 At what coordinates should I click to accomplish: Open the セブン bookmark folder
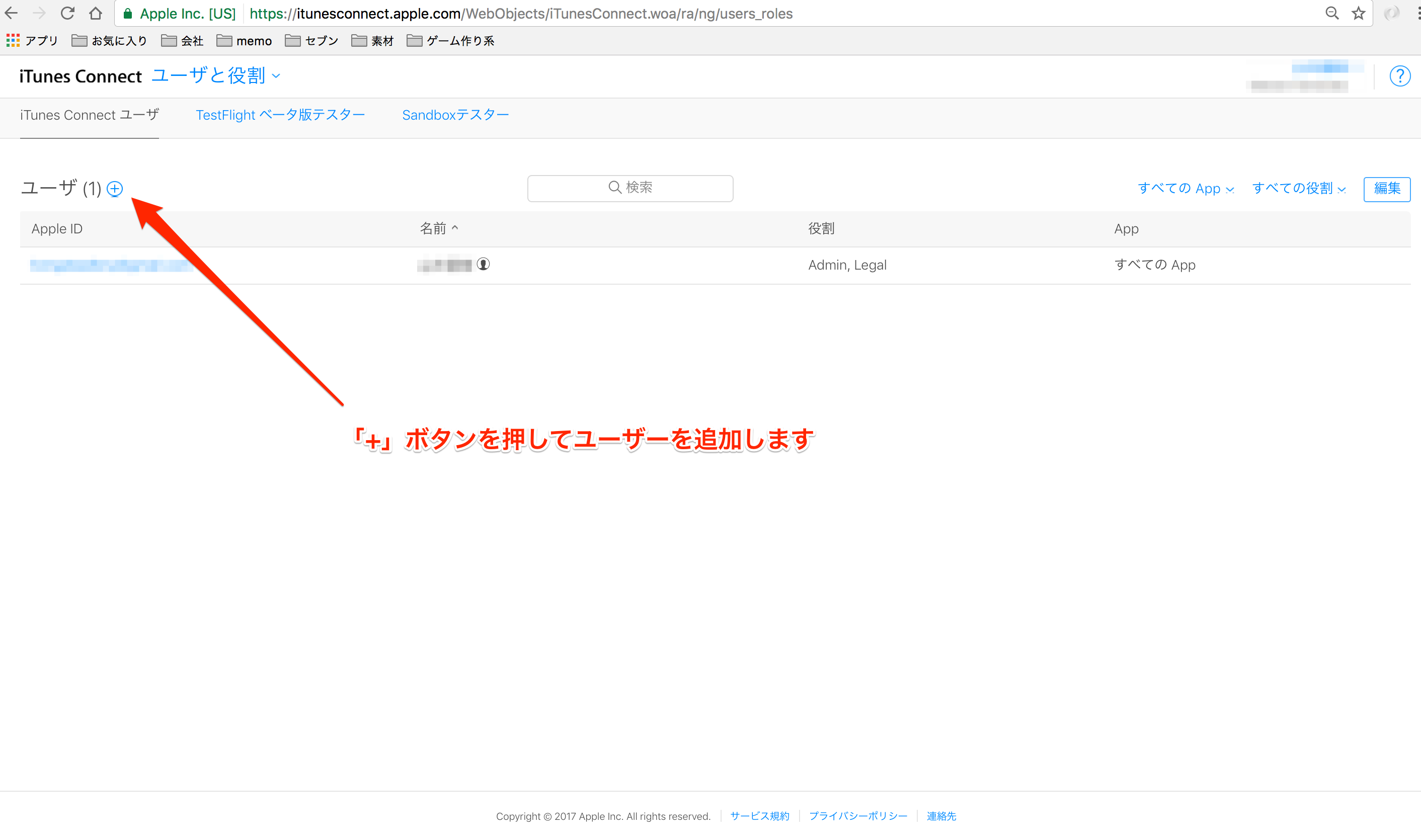(x=311, y=41)
